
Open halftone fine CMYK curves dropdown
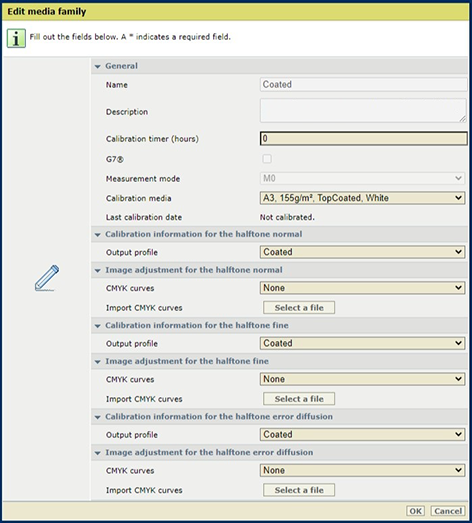(x=362, y=379)
